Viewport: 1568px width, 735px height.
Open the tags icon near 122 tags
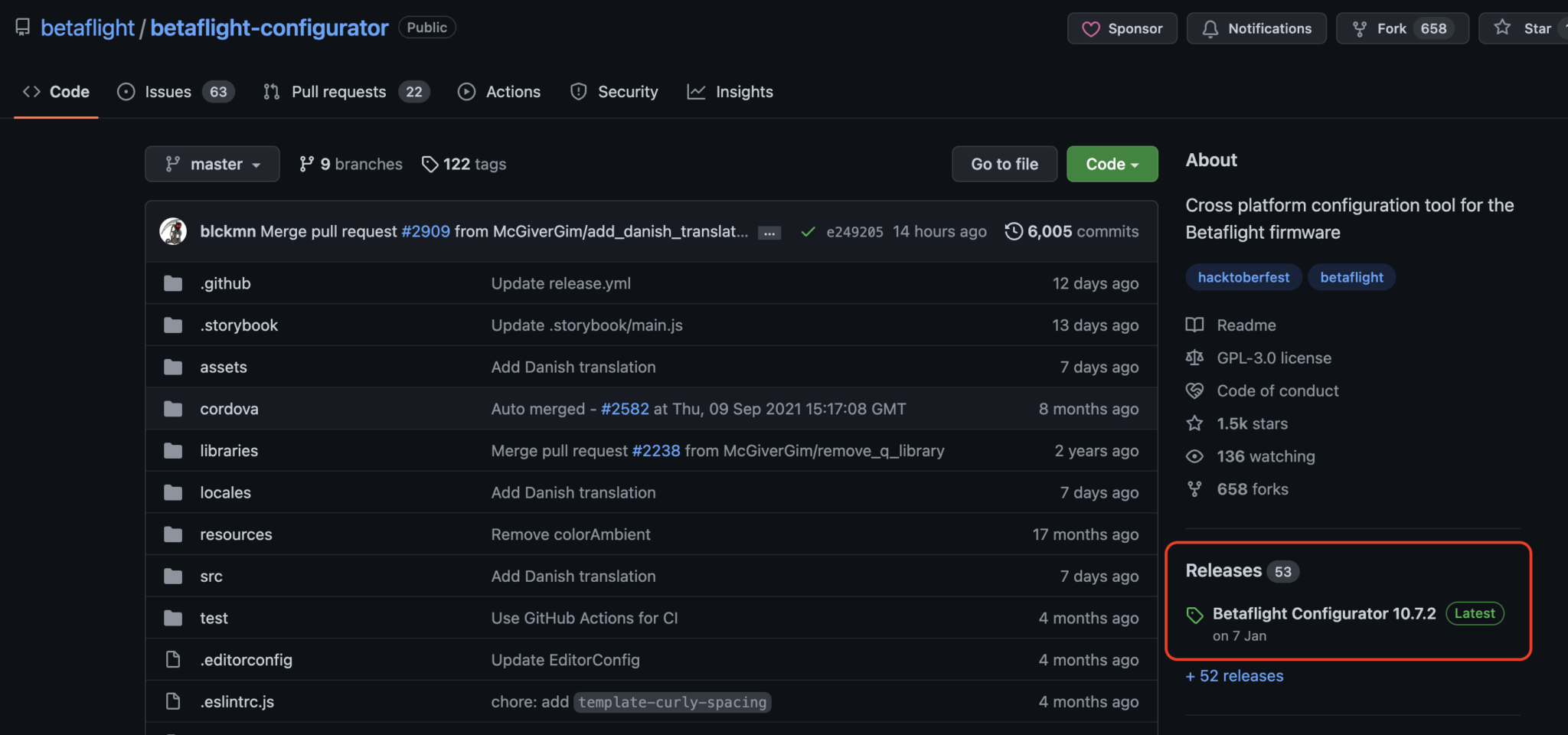point(430,163)
